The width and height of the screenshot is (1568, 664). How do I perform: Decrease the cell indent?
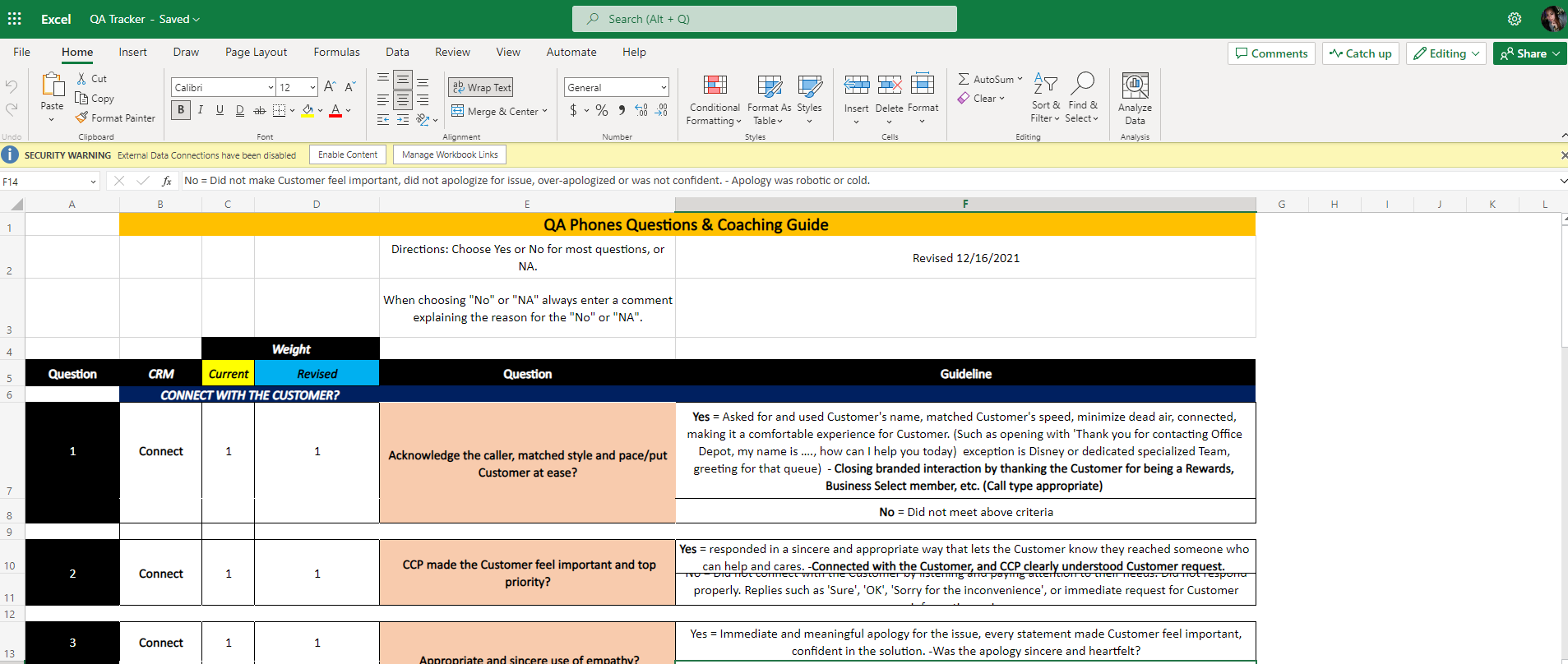pyautogui.click(x=383, y=120)
